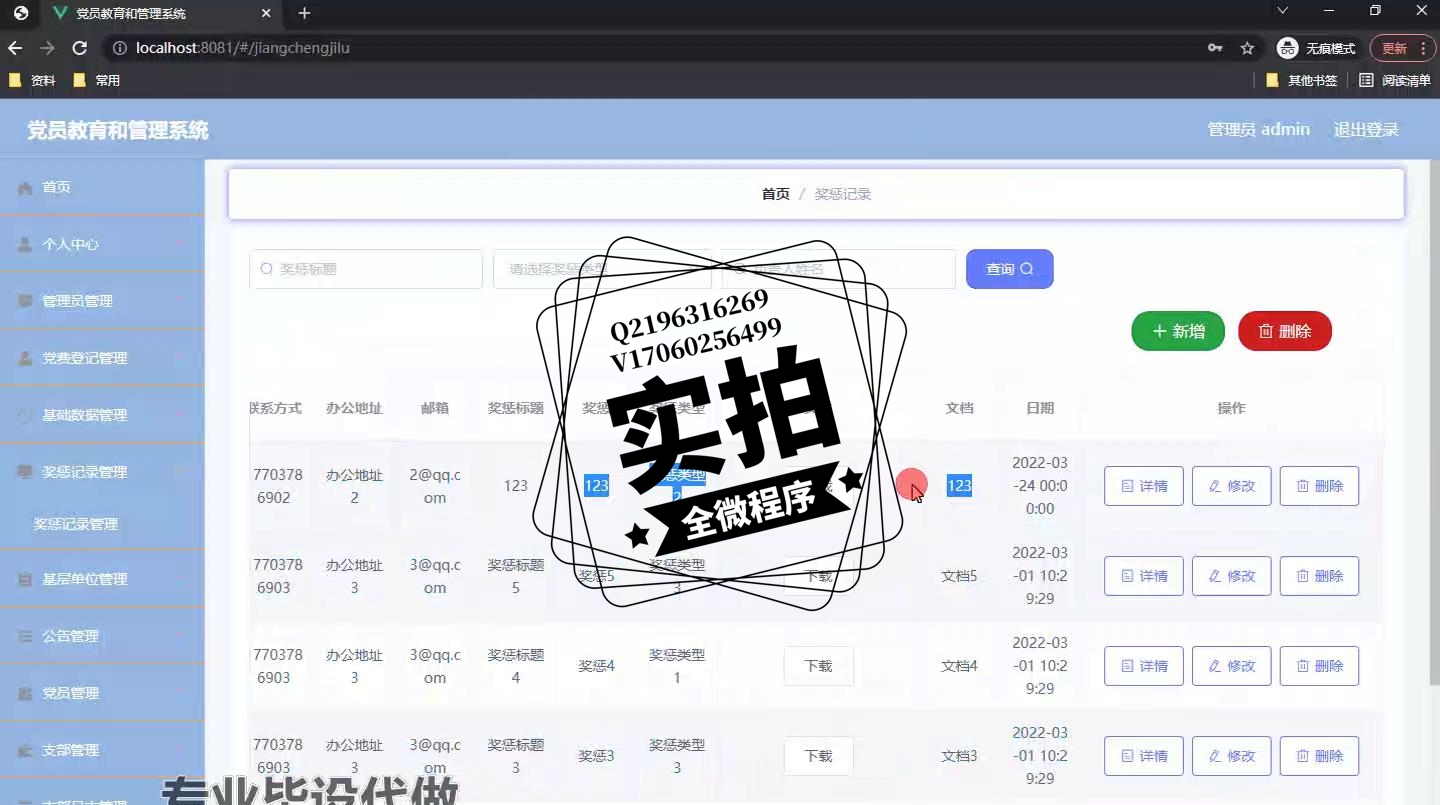The height and width of the screenshot is (805, 1440).
Task: Click 删除 for 文档5 row
Action: pos(1320,576)
